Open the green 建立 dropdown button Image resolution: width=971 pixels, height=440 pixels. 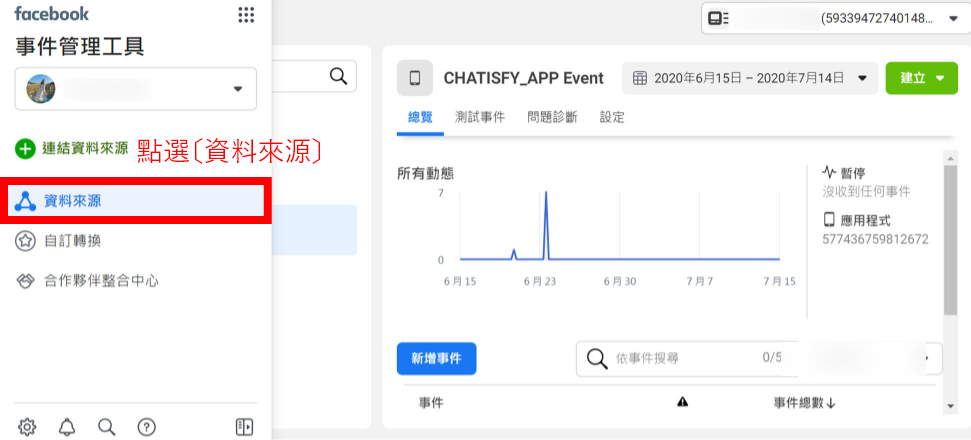tap(914, 78)
